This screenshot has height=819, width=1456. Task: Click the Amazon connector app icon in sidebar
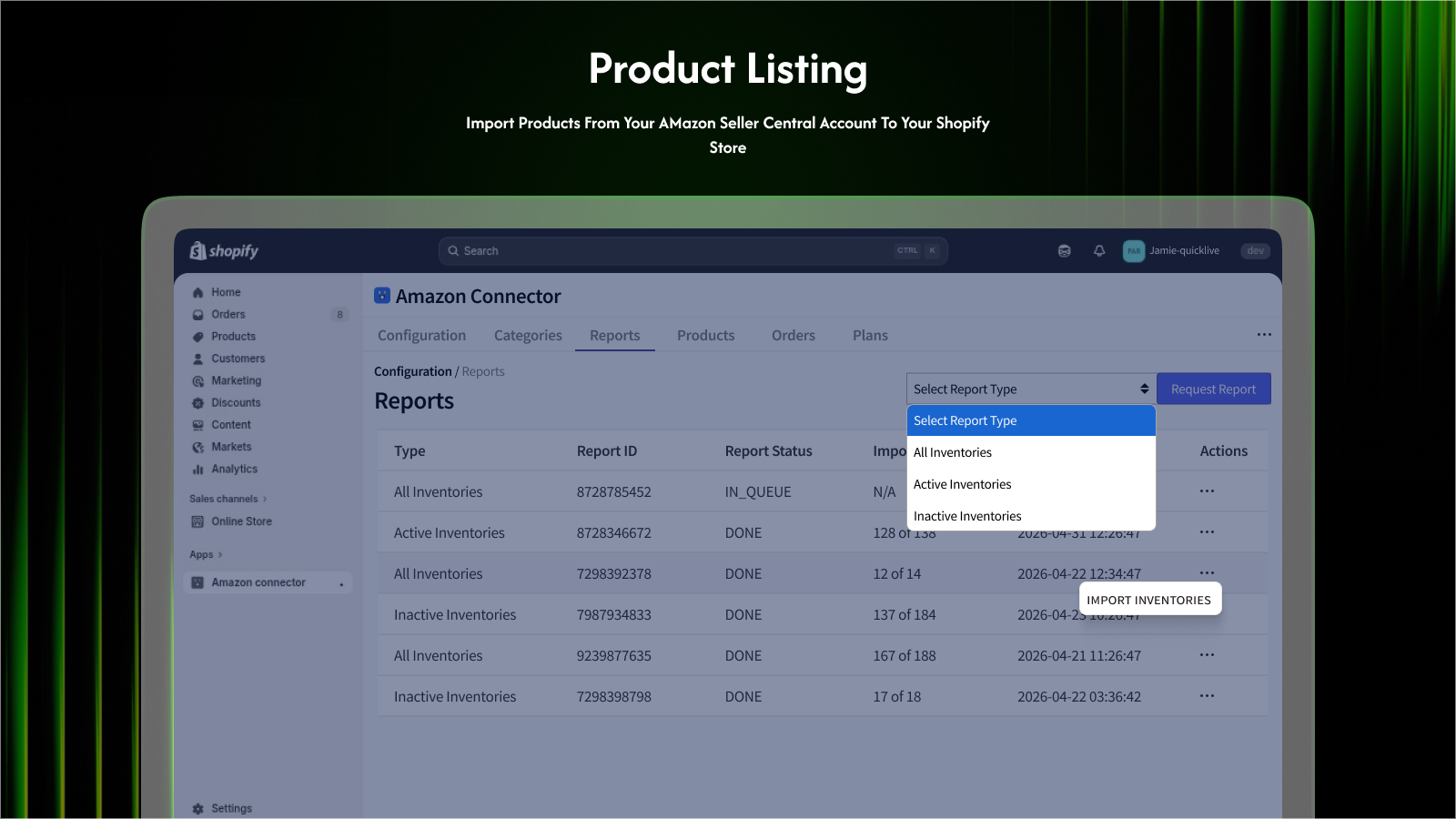click(x=197, y=582)
